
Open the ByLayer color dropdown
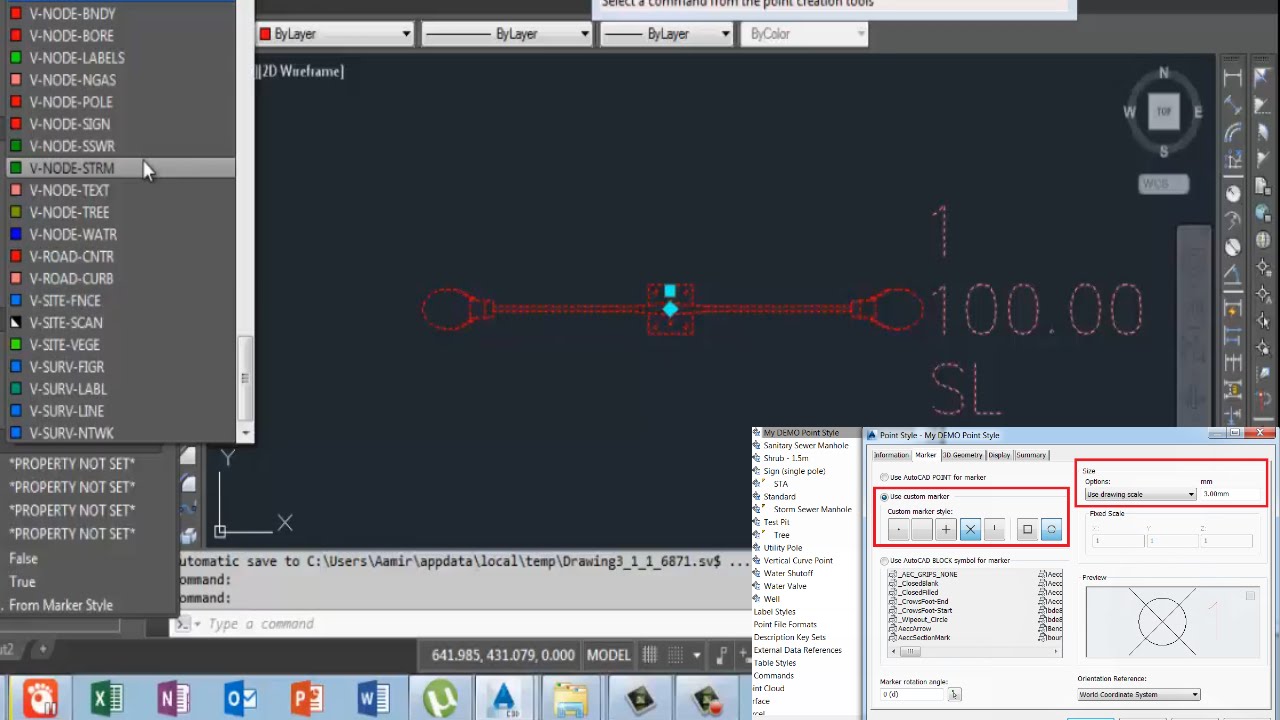coord(335,34)
